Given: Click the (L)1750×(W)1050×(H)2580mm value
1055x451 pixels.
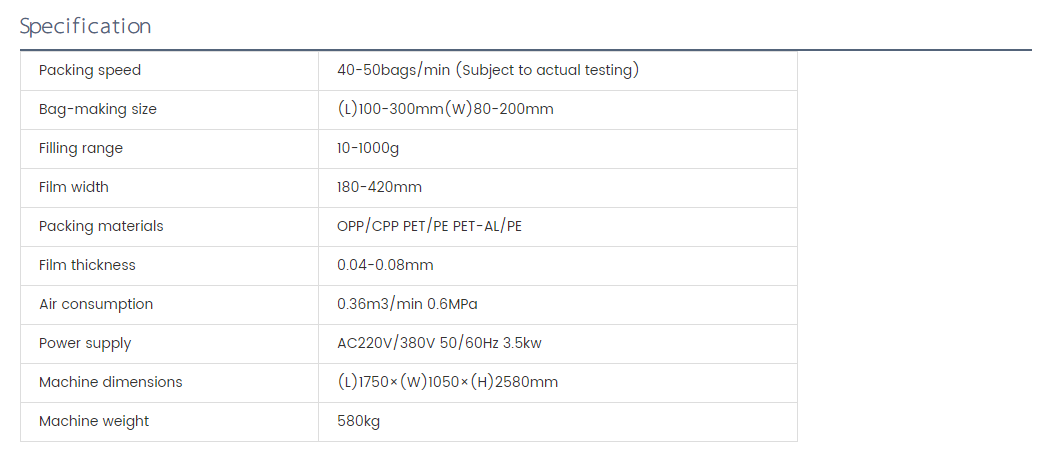Looking at the screenshot, I should [x=447, y=382].
